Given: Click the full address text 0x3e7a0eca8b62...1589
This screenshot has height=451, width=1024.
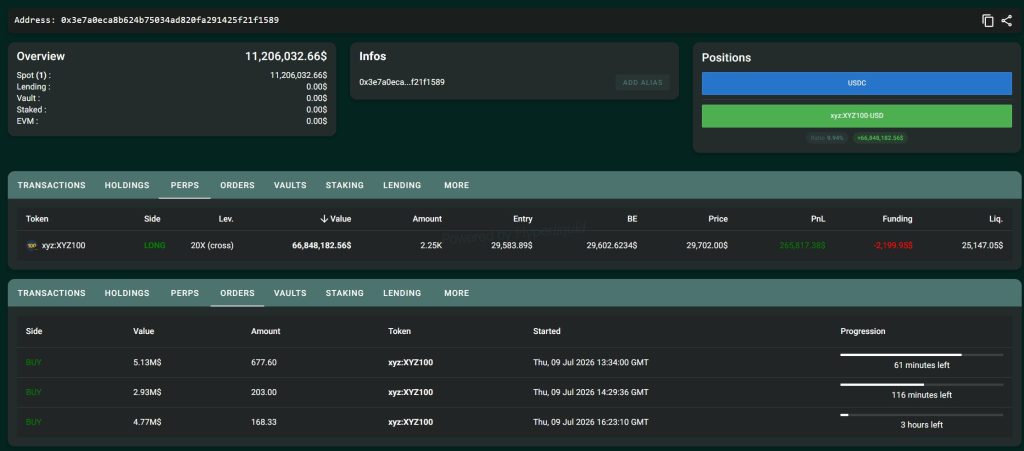Looking at the screenshot, I should click(x=170, y=20).
